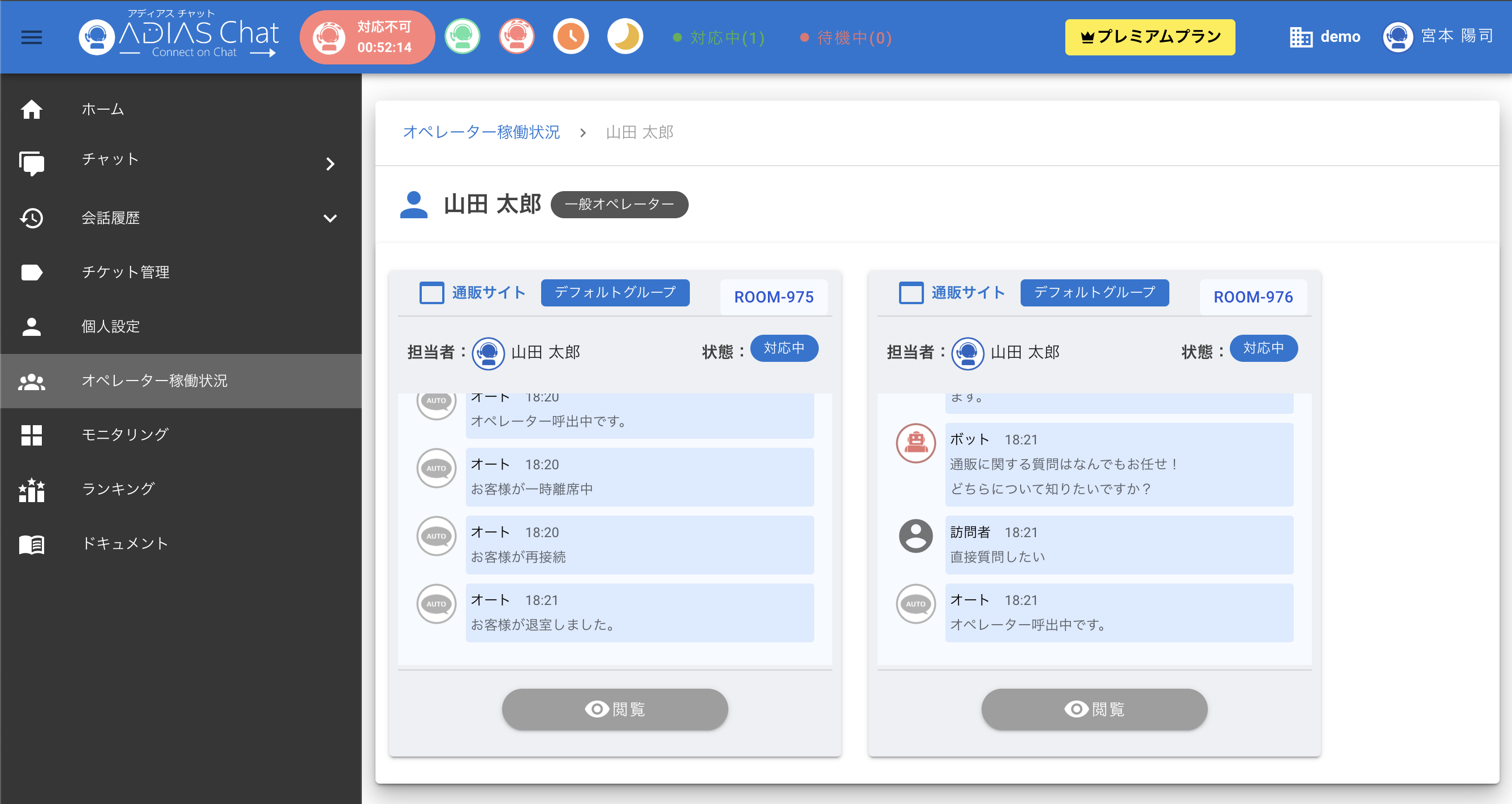
Task: Click the red unavailable operator icon
Action: [516, 36]
